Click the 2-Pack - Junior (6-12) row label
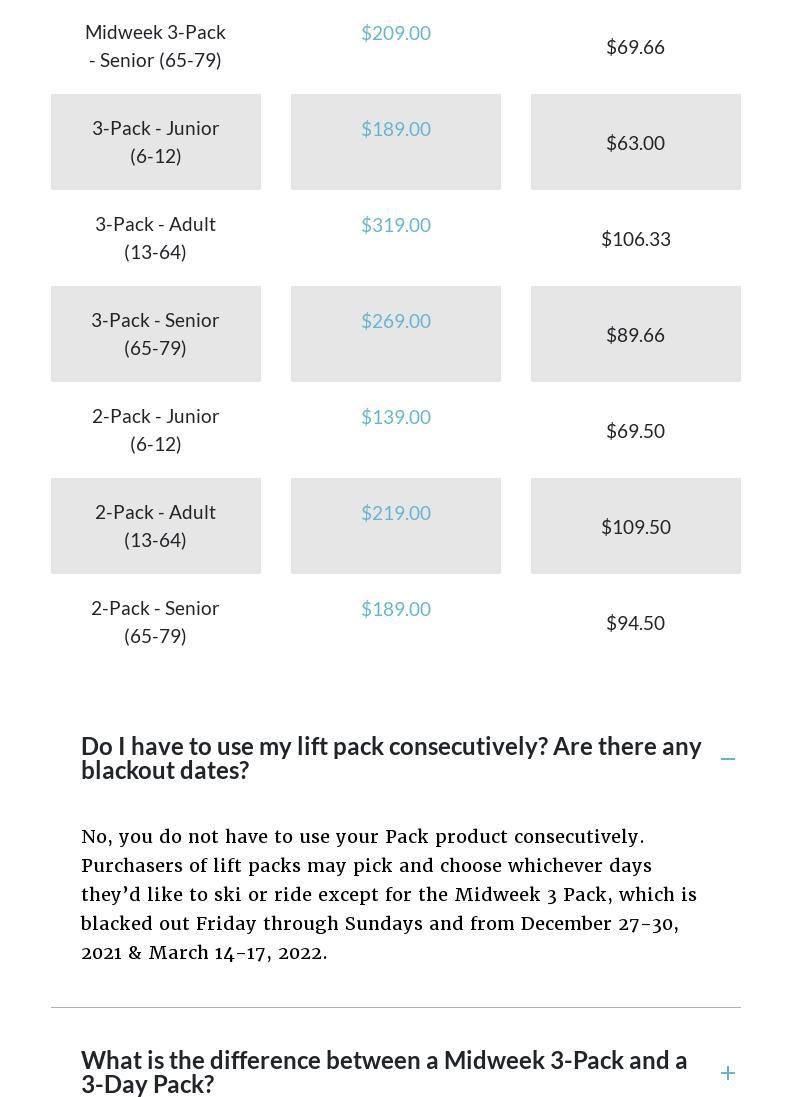 156,430
